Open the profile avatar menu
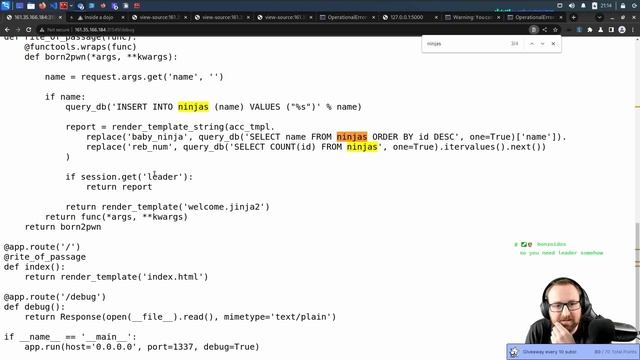 pyautogui.click(x=622, y=30)
